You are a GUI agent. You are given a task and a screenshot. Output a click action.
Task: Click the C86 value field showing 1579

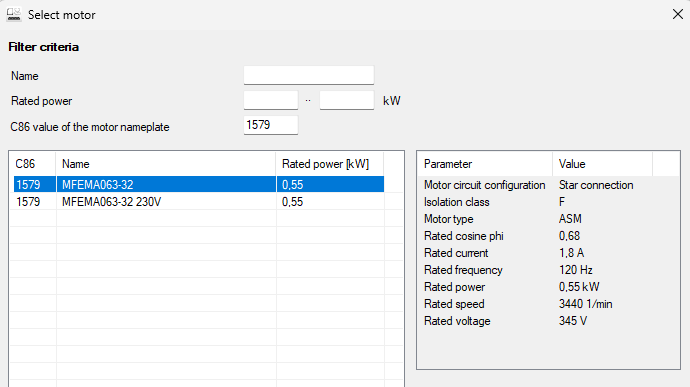(x=271, y=125)
